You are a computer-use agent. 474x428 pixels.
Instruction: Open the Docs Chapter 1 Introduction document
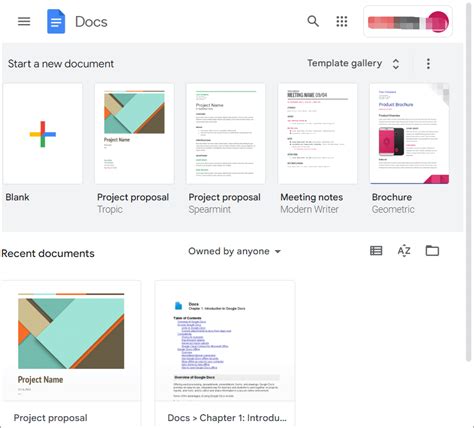[x=225, y=354]
